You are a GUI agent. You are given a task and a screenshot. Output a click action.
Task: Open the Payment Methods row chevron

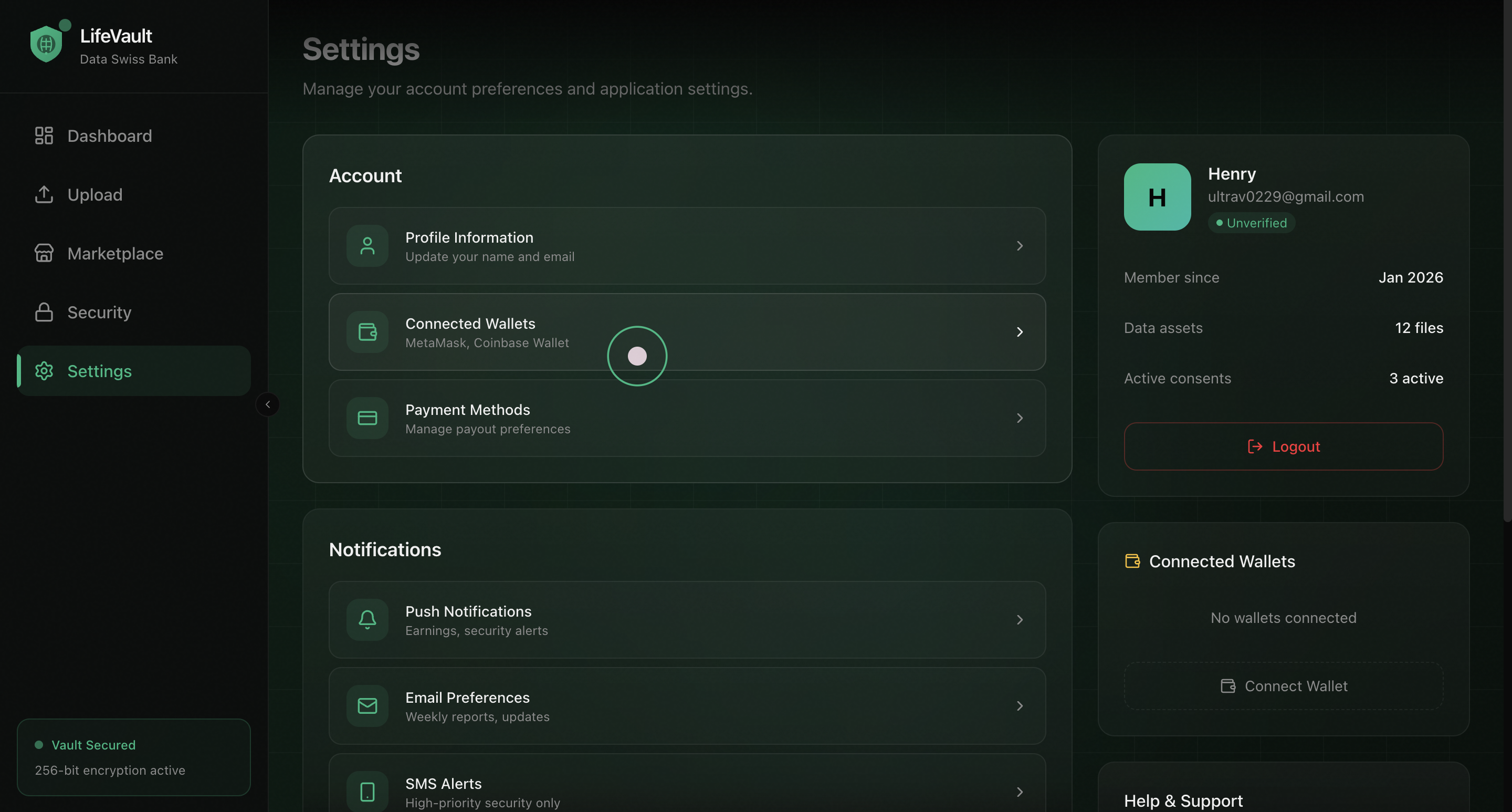[1020, 418]
